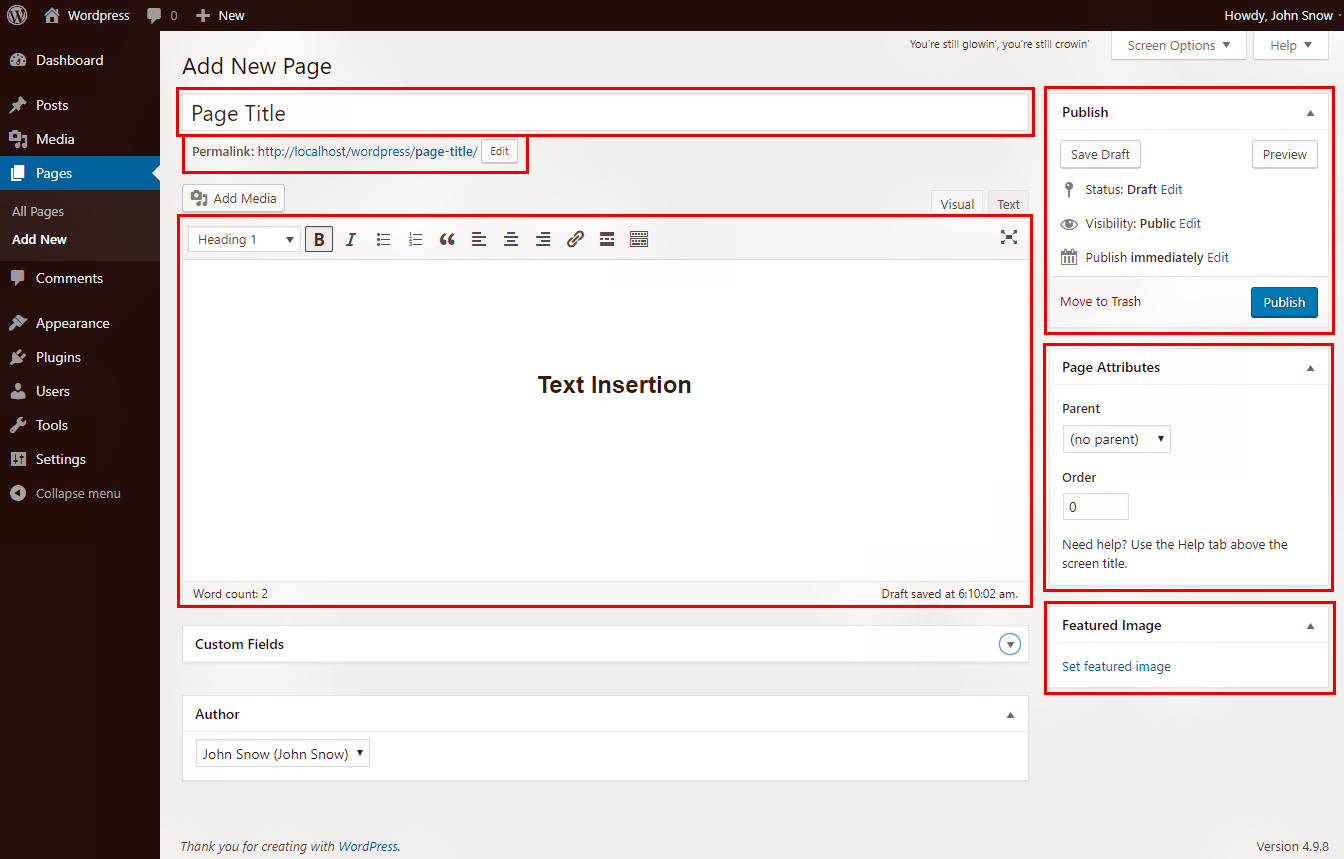Apply blockquote formatting
This screenshot has width=1344, height=859.
[x=447, y=239]
